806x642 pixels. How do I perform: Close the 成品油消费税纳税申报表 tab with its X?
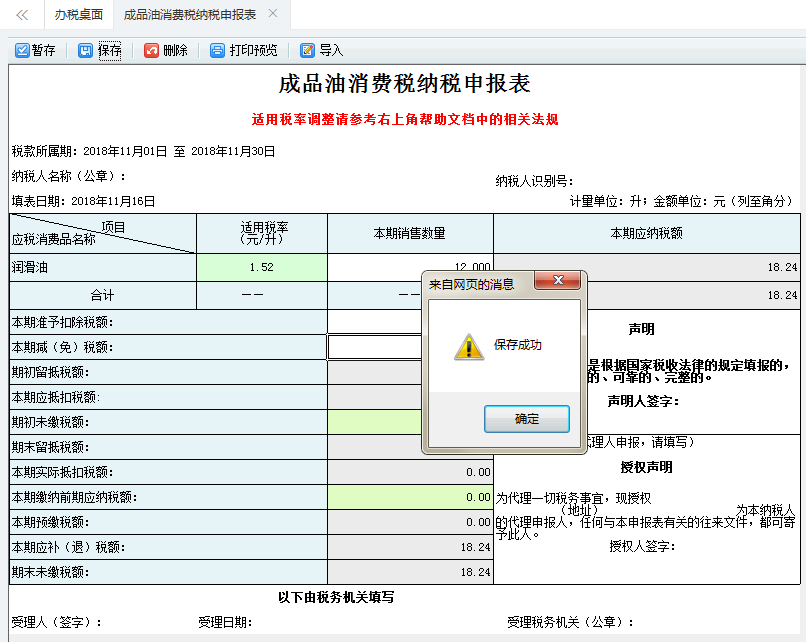tap(273, 14)
